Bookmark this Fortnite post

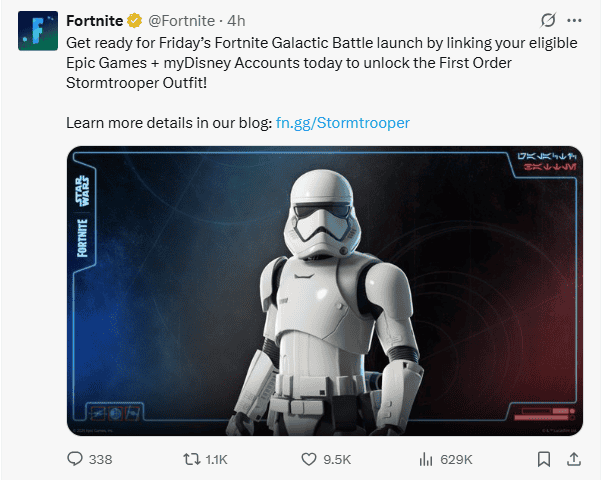543,459
